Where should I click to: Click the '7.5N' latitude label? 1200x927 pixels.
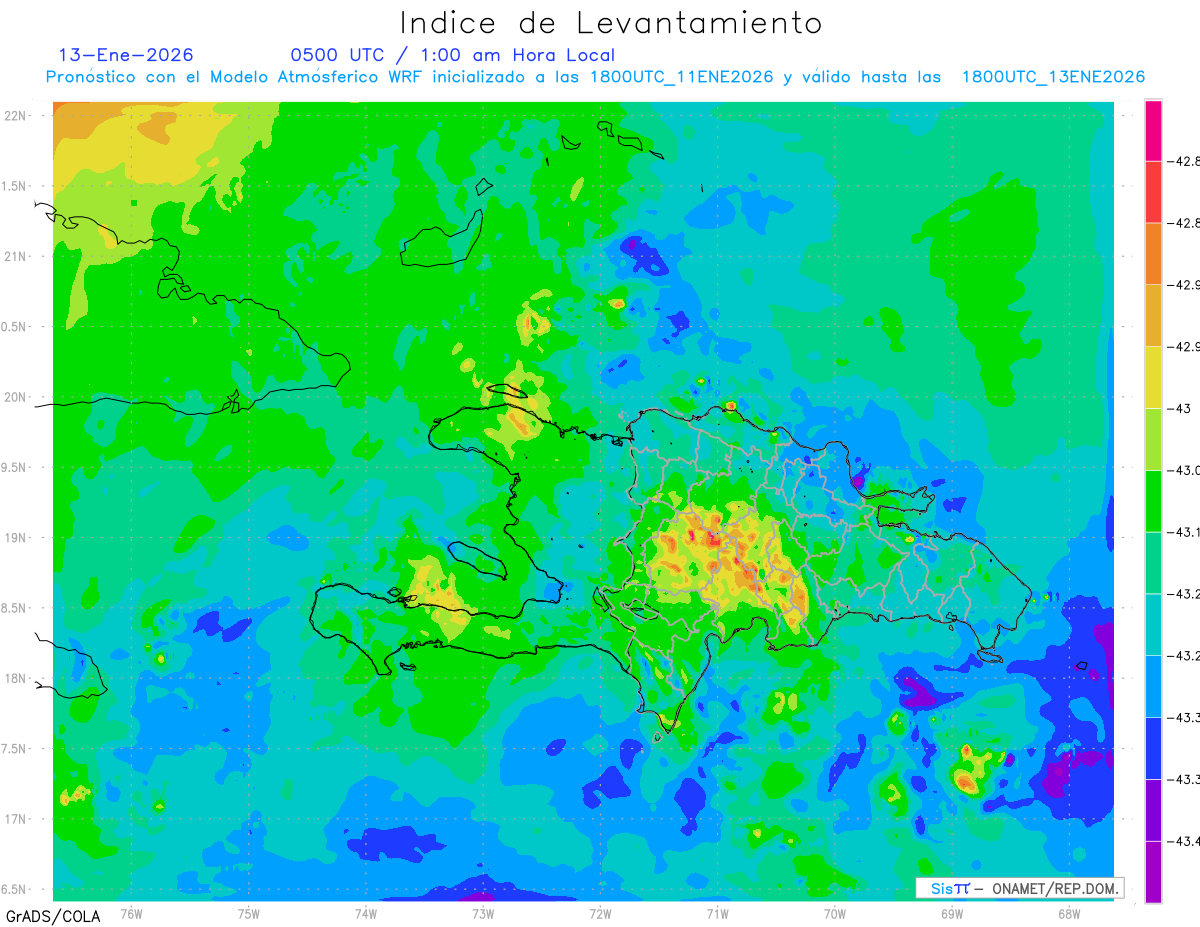15,749
